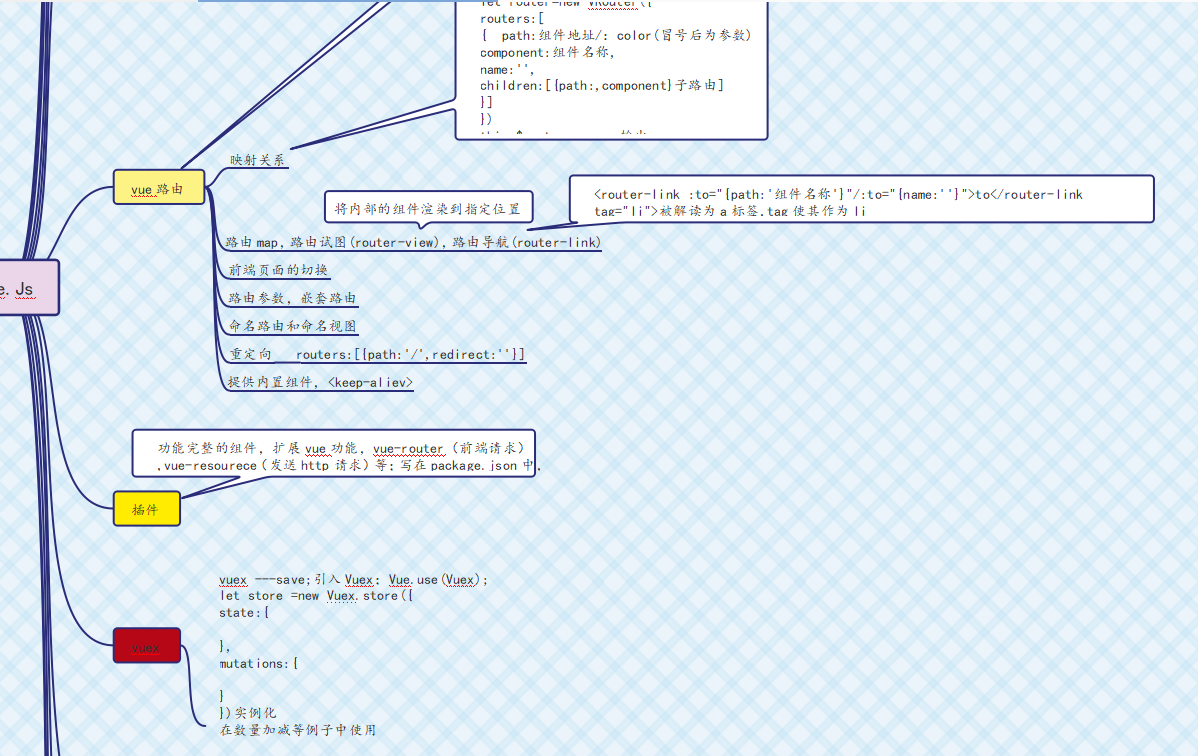Select the "提供内置组件, <keep-aliev>" branch

(320, 382)
